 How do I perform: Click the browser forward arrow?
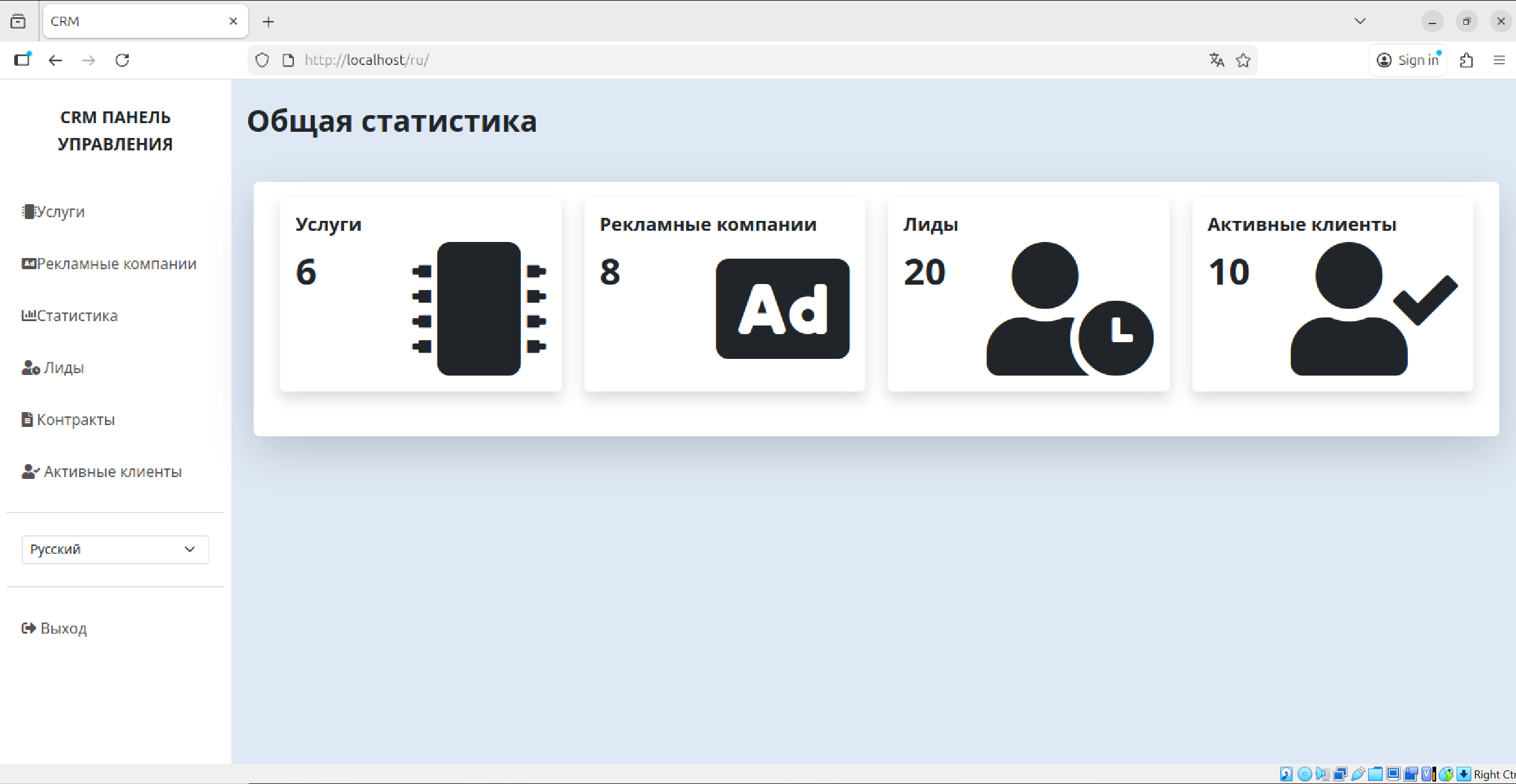tap(89, 60)
